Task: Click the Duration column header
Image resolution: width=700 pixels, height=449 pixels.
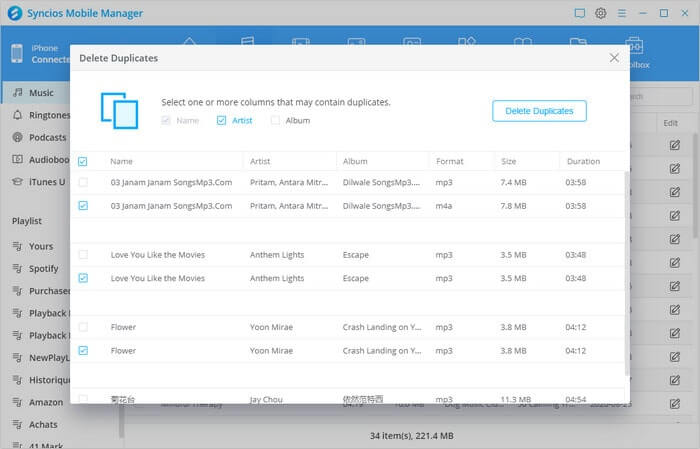Action: tap(583, 162)
